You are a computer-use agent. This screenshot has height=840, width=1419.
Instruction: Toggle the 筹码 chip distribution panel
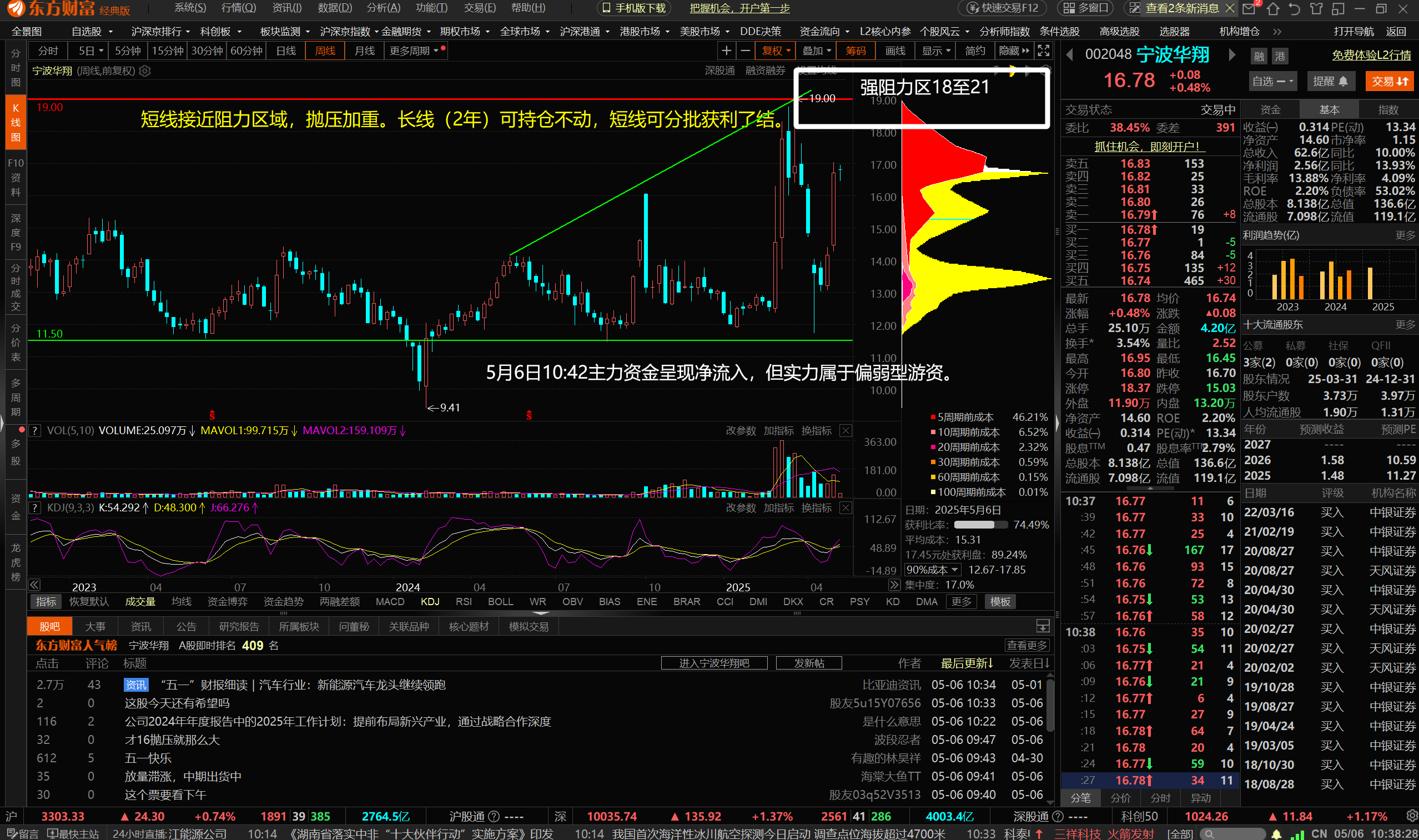[856, 51]
